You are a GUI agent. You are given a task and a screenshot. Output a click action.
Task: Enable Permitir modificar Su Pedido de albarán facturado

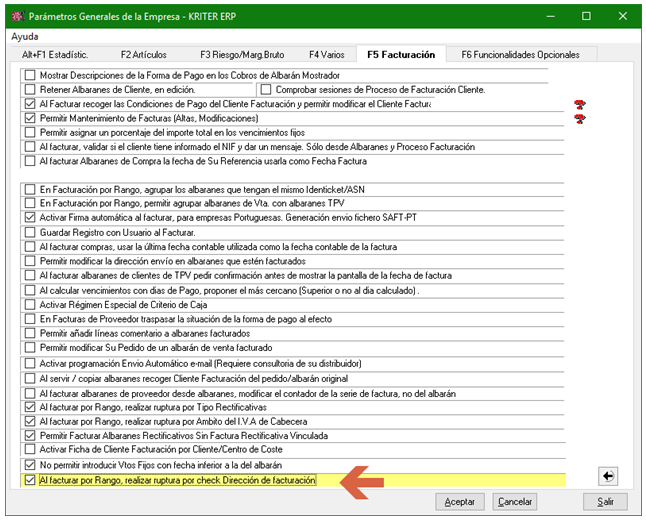click(x=30, y=347)
